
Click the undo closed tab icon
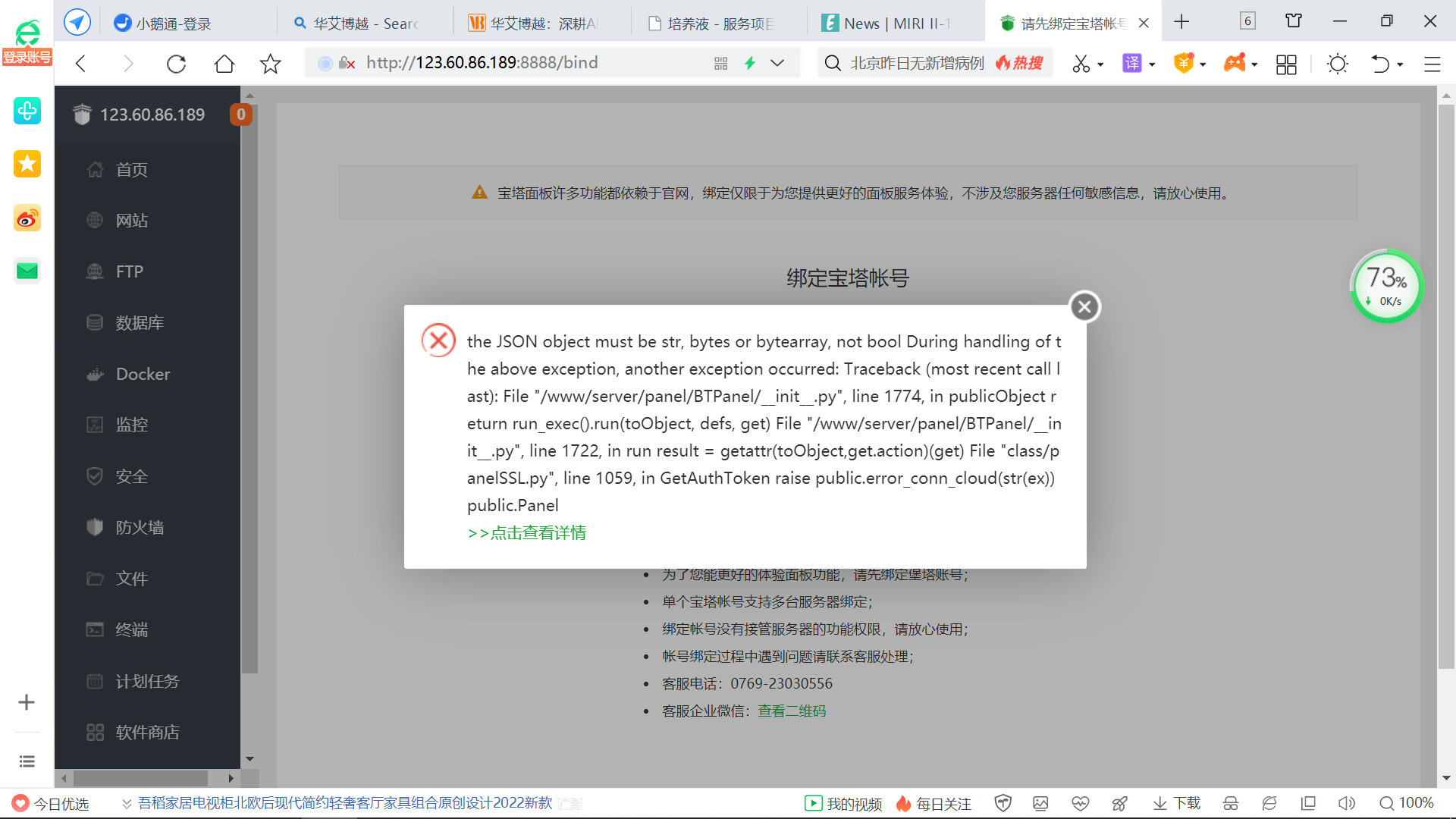[1380, 64]
